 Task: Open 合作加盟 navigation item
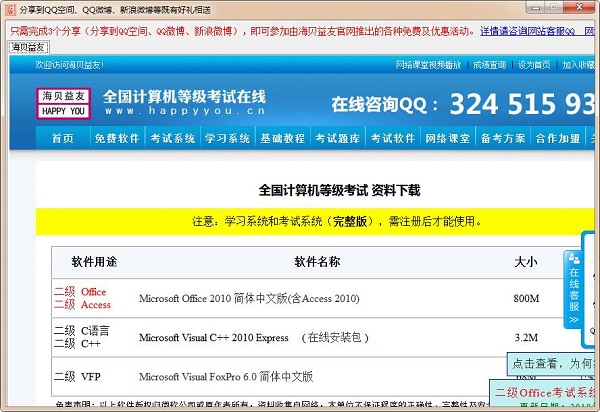click(558, 138)
